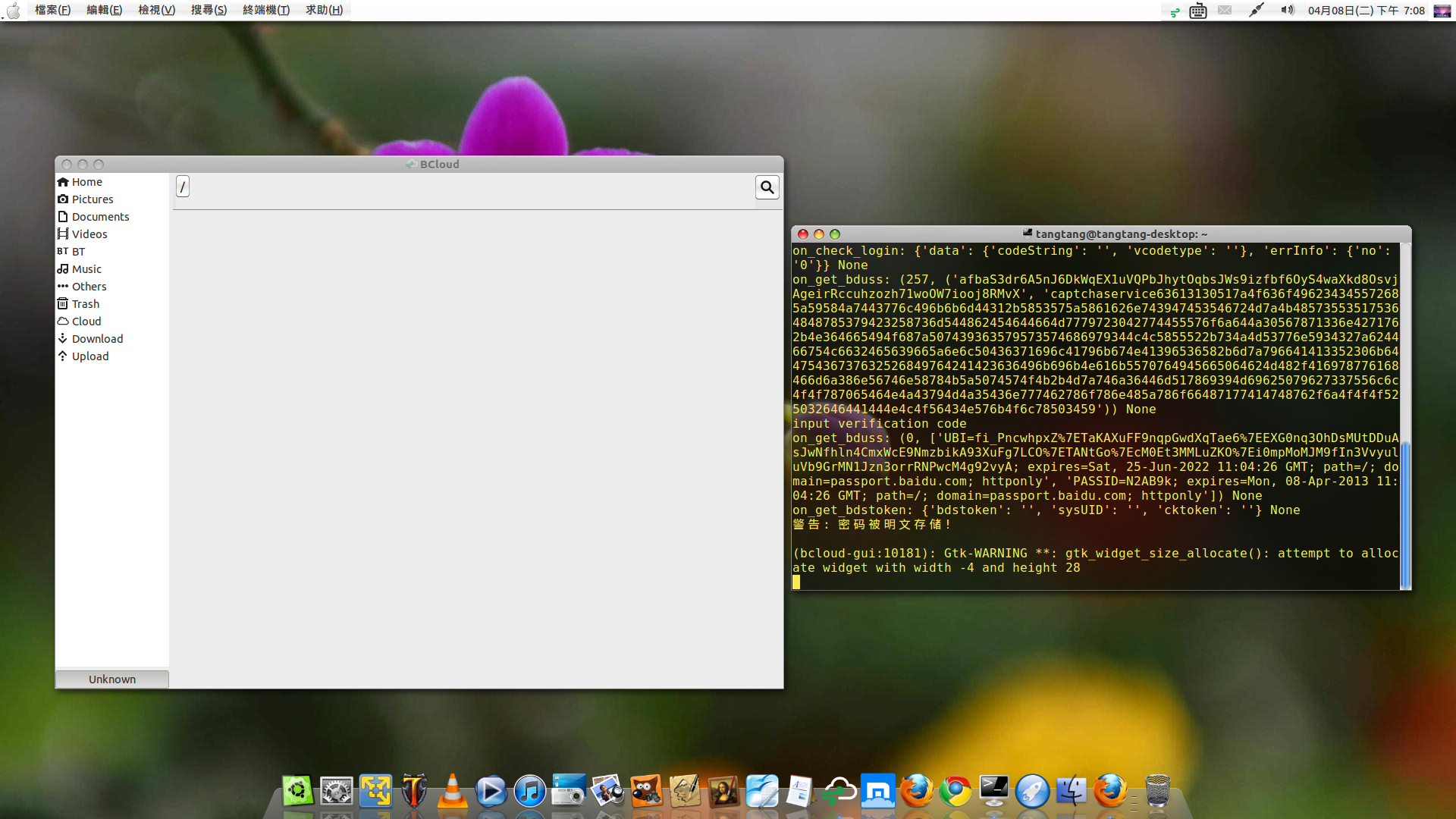Click the Apple logo menu icon
Image resolution: width=1456 pixels, height=819 pixels.
(13, 11)
